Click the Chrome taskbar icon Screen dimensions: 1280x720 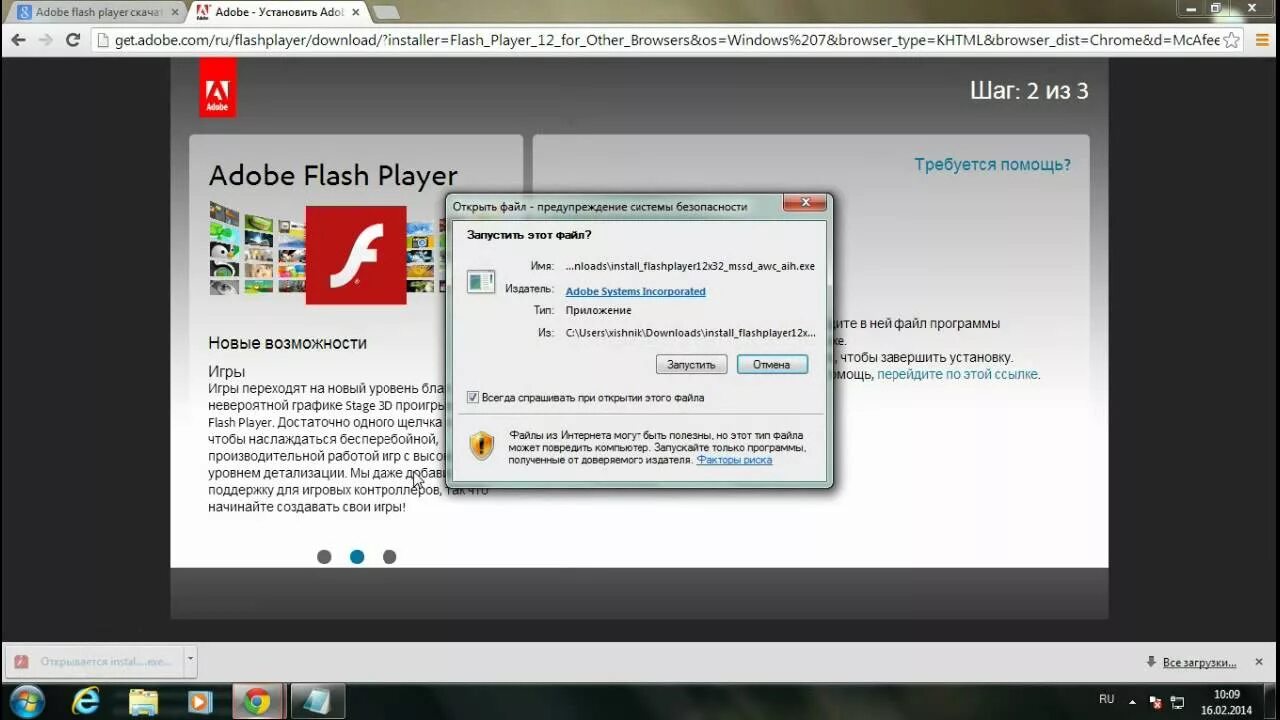pyautogui.click(x=257, y=702)
